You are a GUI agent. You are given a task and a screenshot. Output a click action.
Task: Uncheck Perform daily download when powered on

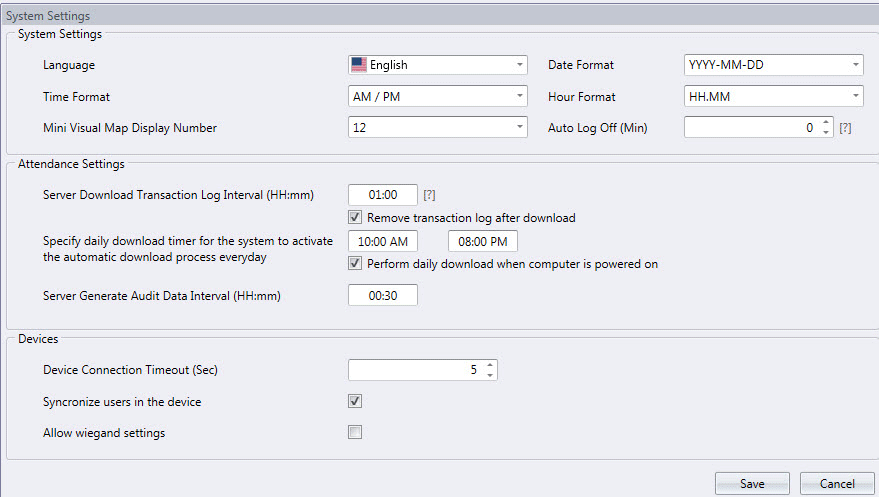pyautogui.click(x=355, y=264)
